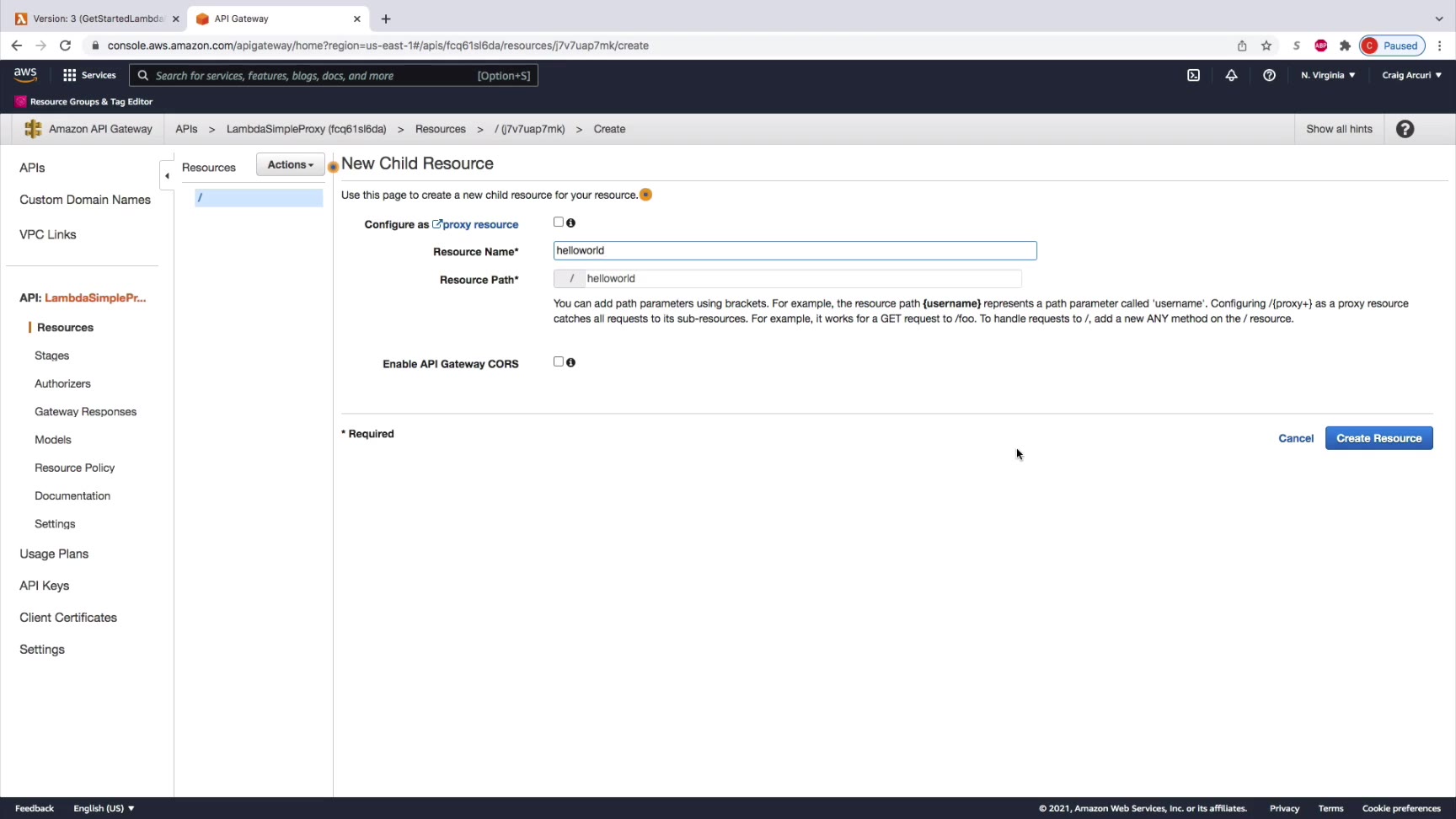Bookmark this page with the star
This screenshot has height=819, width=1456.
1266,45
